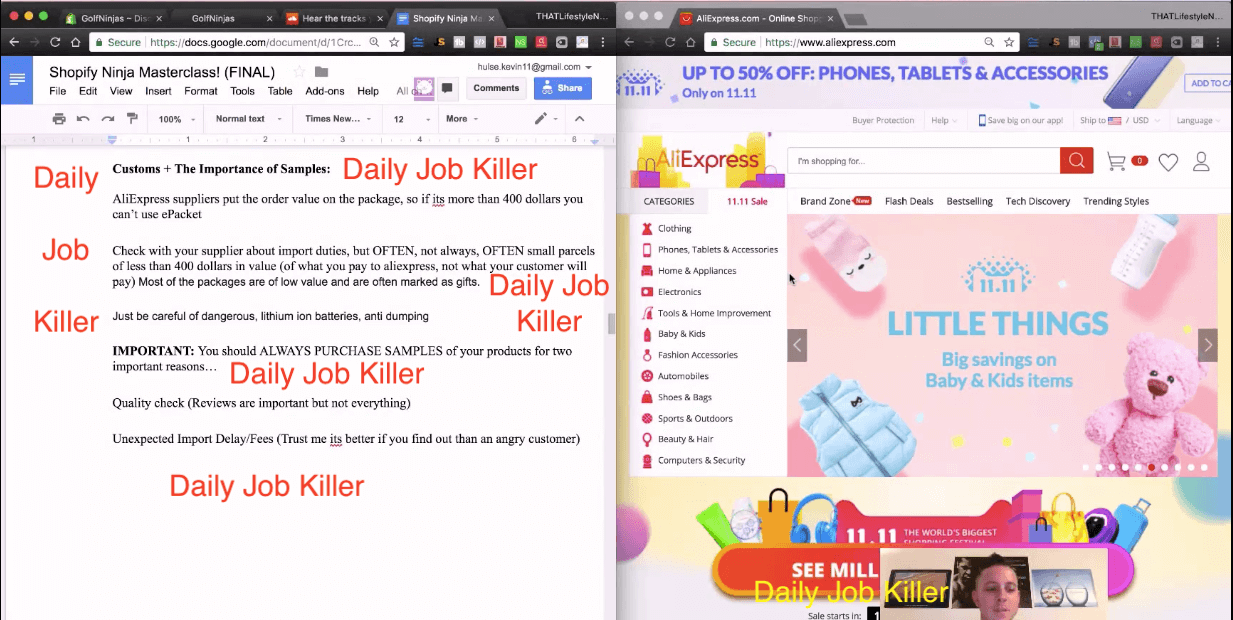Viewport: 1233px width, 620px height.
Task: Open the editing mode pencil dropdown
Action: 548,119
